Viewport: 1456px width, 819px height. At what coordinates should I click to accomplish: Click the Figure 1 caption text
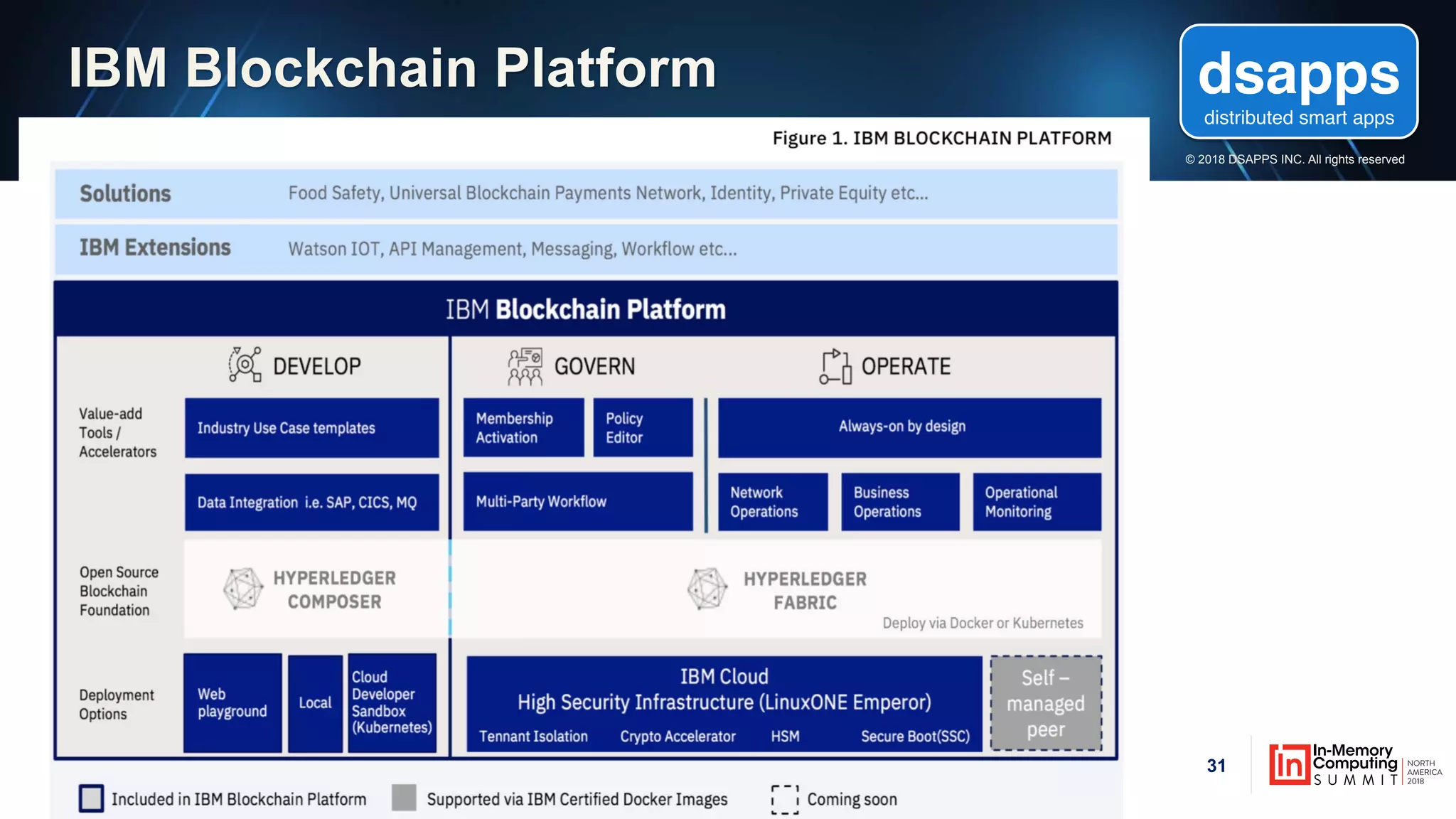(x=942, y=138)
